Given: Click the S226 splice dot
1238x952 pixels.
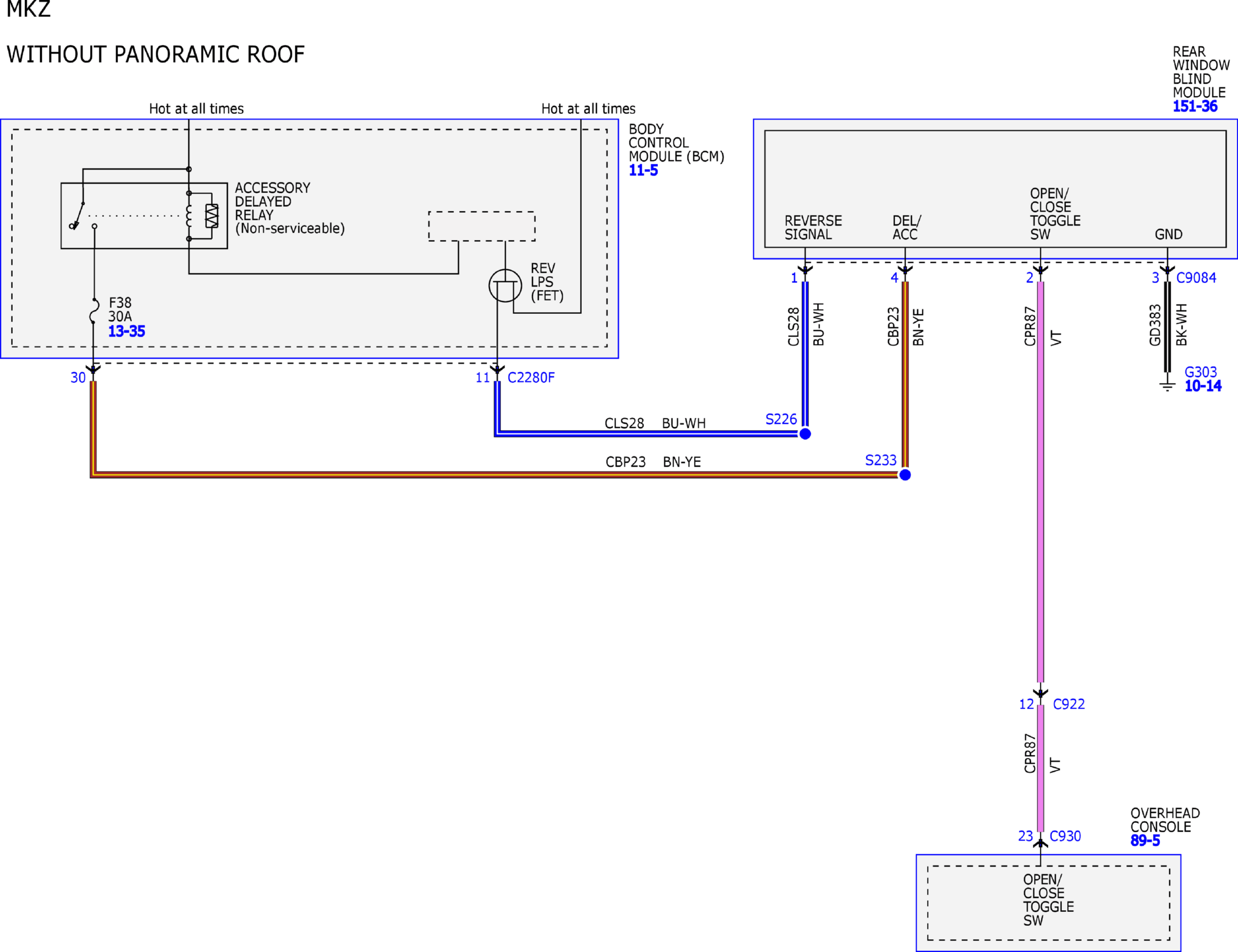Looking at the screenshot, I should [805, 434].
